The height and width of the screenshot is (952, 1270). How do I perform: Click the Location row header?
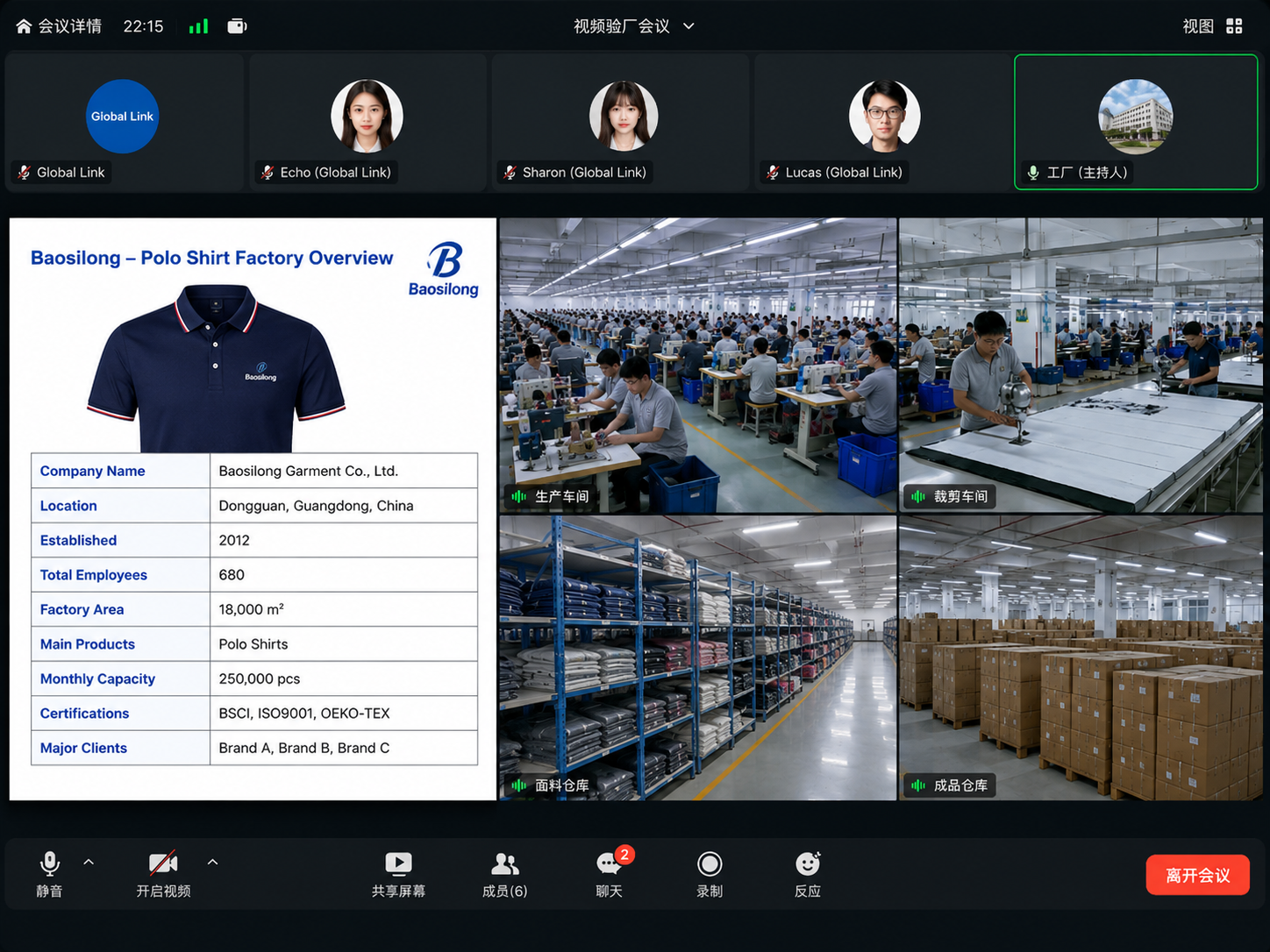(121, 506)
